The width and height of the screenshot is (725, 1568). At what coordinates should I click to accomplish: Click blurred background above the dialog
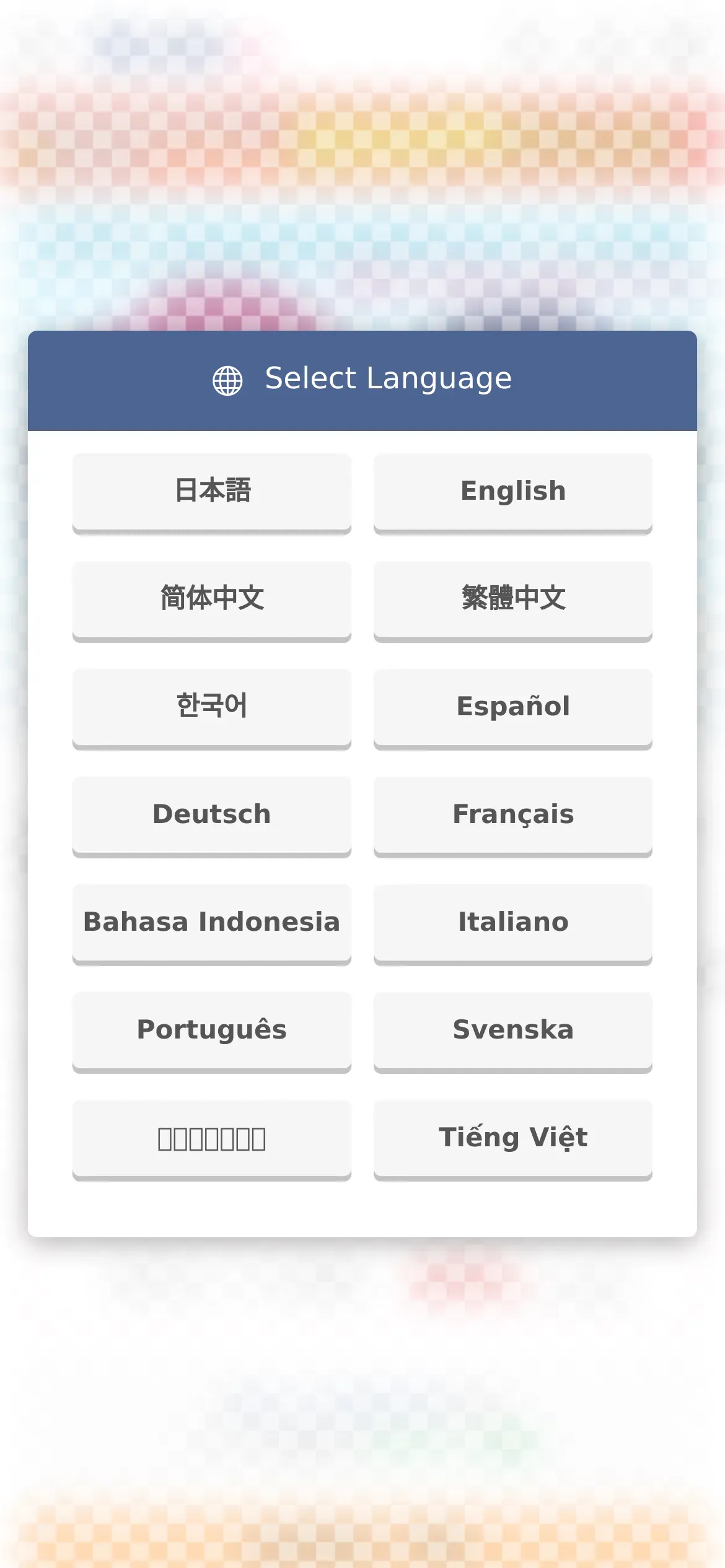[x=362, y=164]
